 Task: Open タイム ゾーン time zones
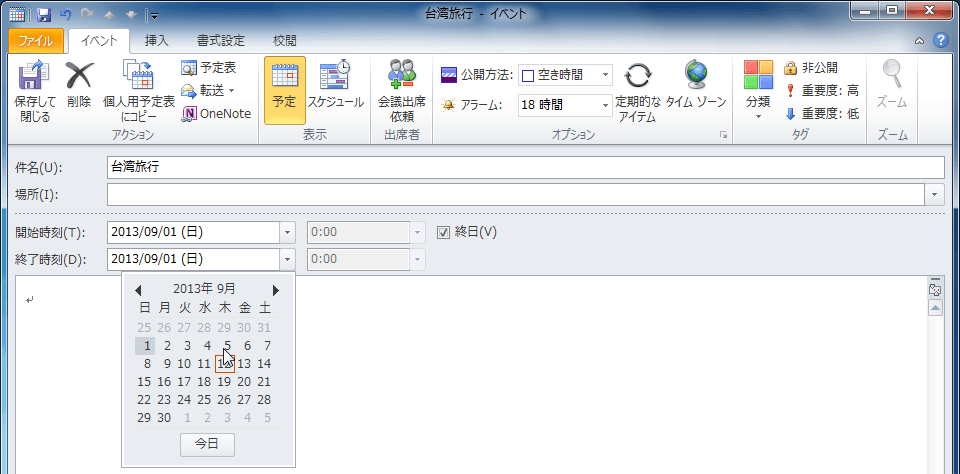696,86
